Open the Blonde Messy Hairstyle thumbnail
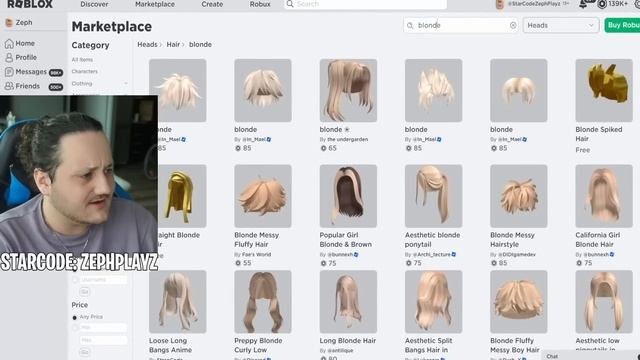Screen dimensions: 640x360 click(x=518, y=196)
